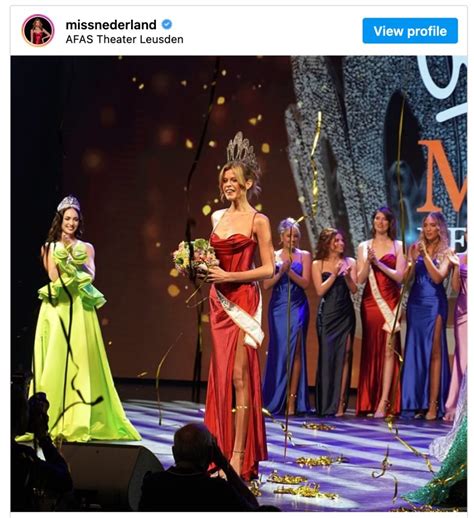Click the gold confetti pile on the stage floor
474x518 pixels.
(x=317, y=461)
